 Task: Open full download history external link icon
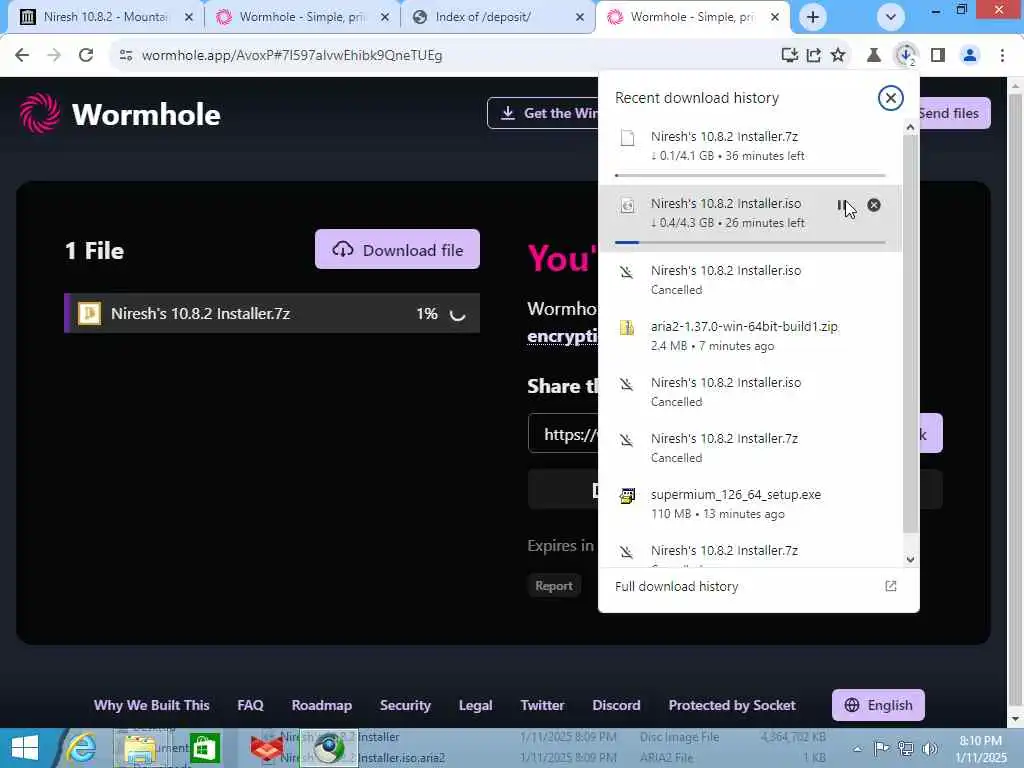[891, 586]
